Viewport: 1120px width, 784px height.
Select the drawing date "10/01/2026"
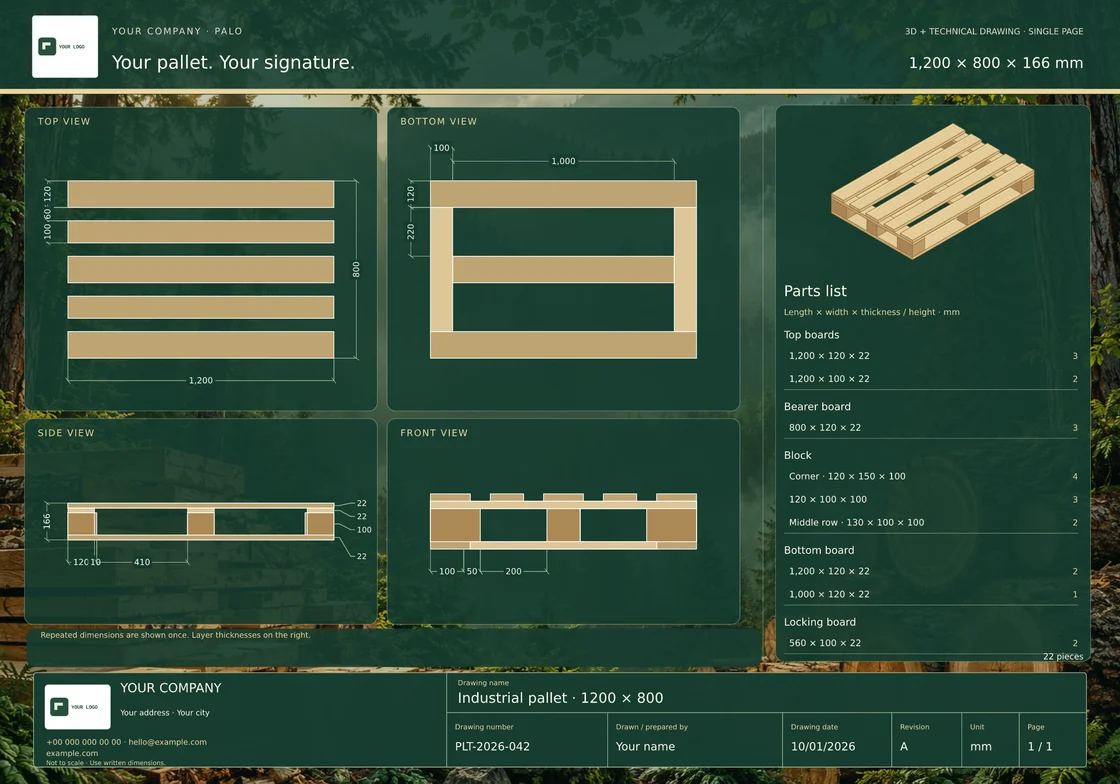click(x=823, y=746)
